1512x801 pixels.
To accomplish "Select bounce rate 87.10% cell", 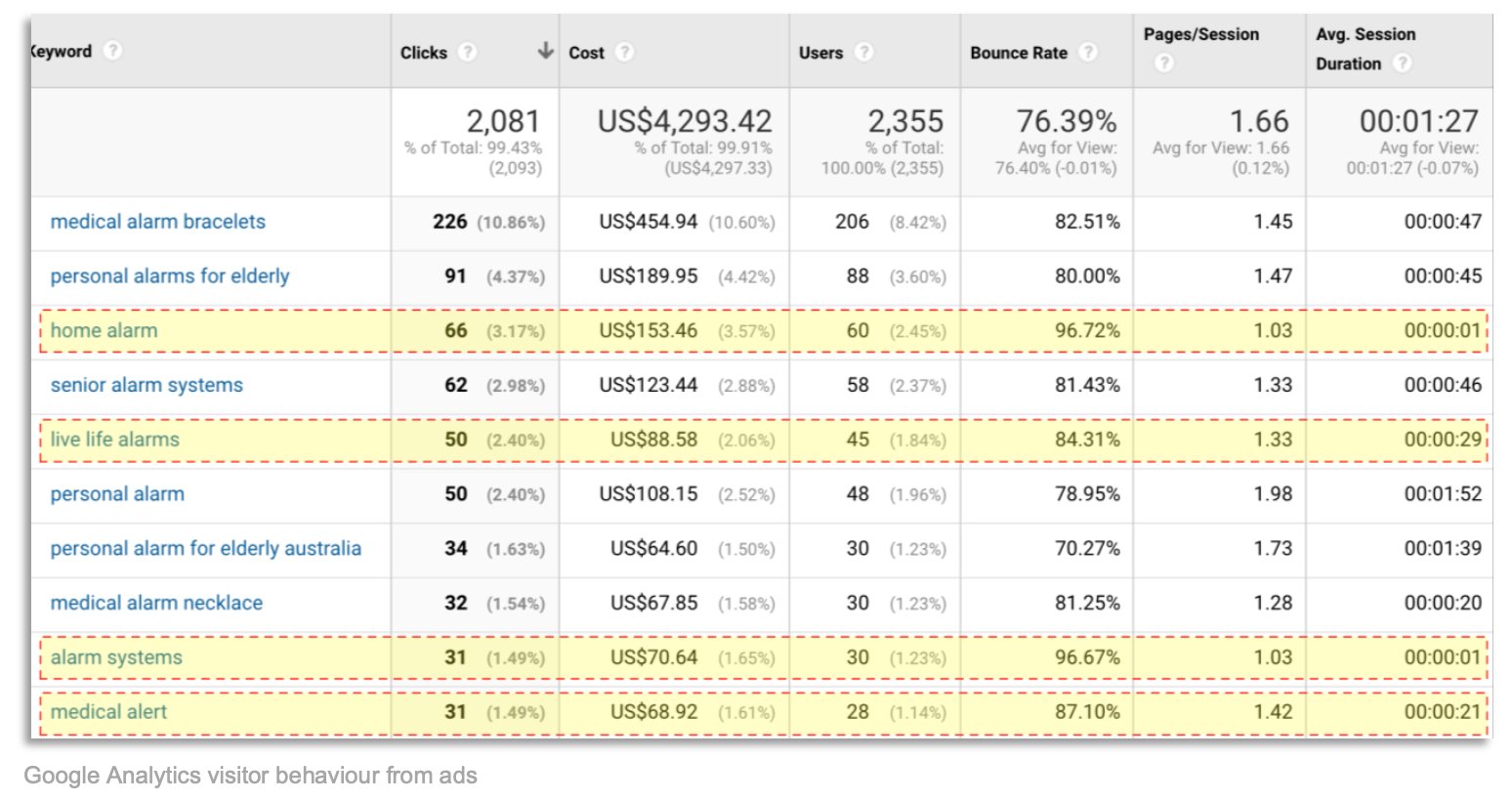I will (x=1087, y=712).
